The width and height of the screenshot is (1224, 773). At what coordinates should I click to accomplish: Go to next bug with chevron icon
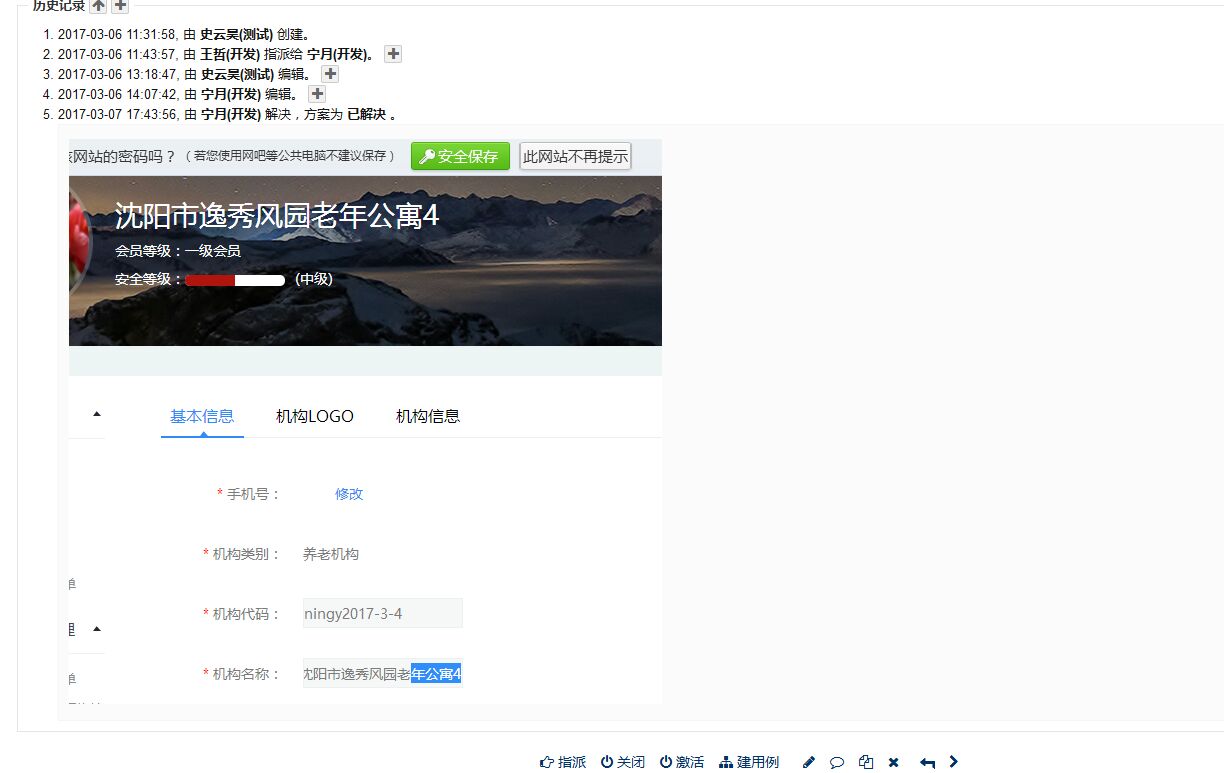pos(954,761)
